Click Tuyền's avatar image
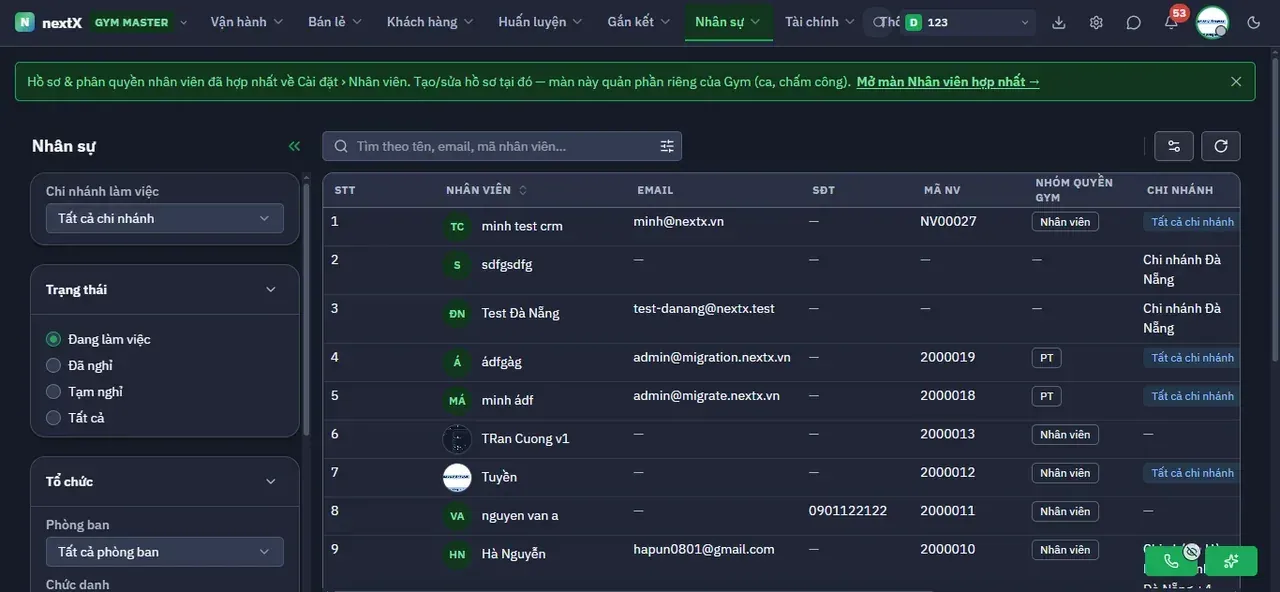 (x=457, y=477)
